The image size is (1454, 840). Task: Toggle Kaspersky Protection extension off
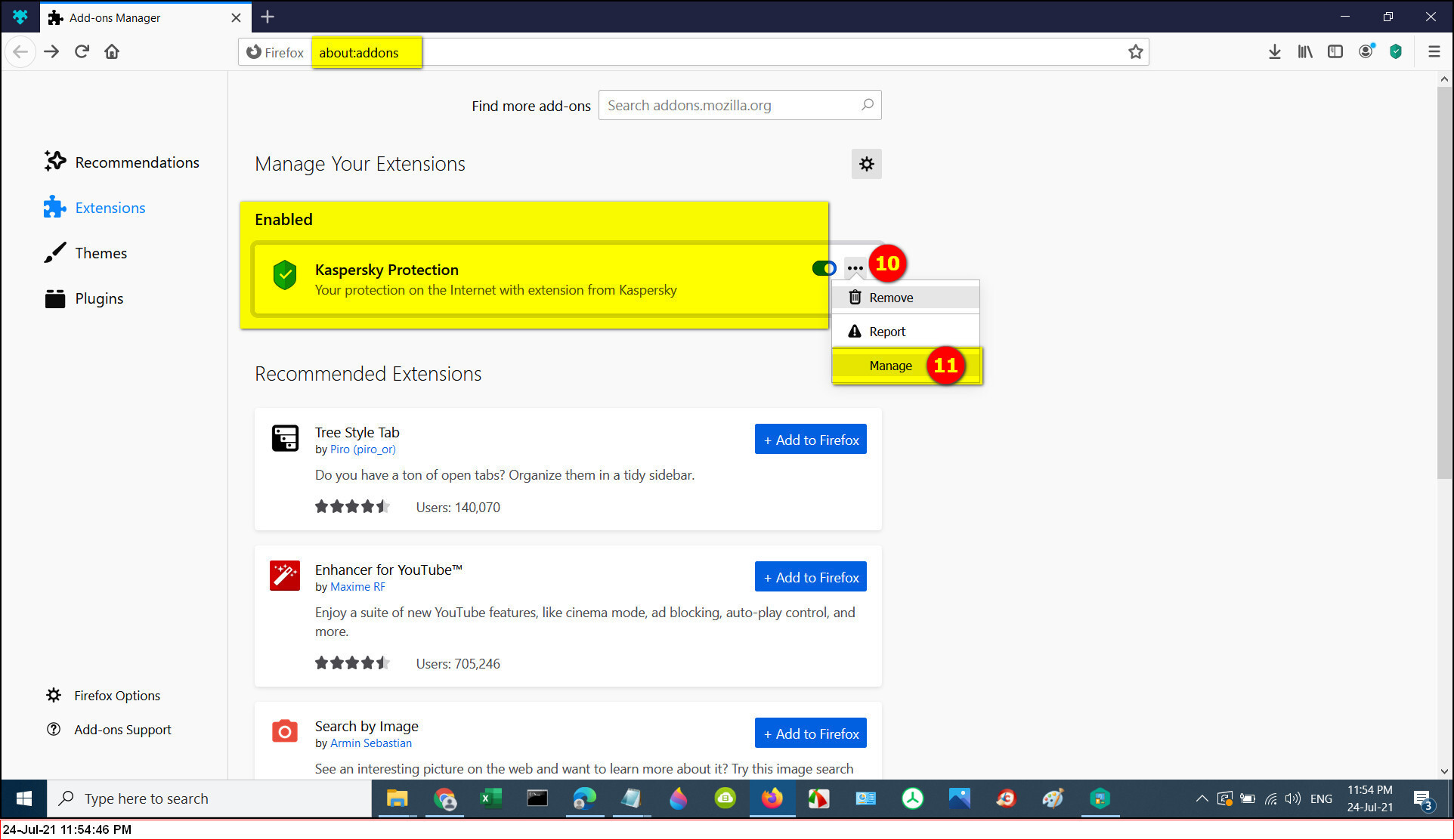[824, 268]
